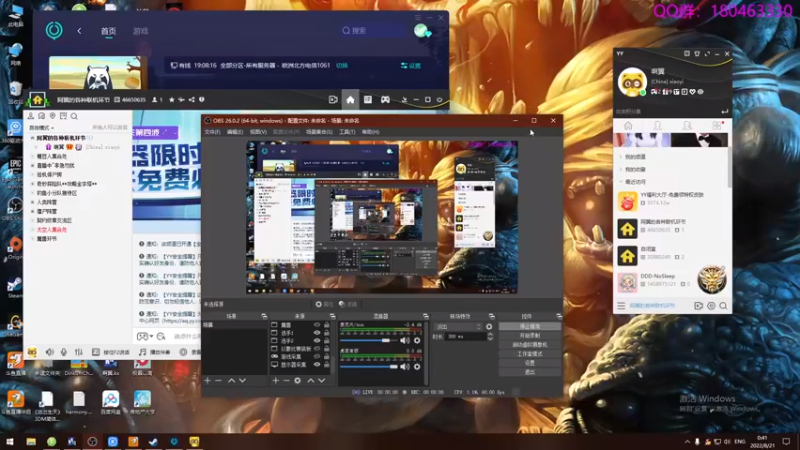
Task: Lock the display capture source
Action: [x=327, y=365]
